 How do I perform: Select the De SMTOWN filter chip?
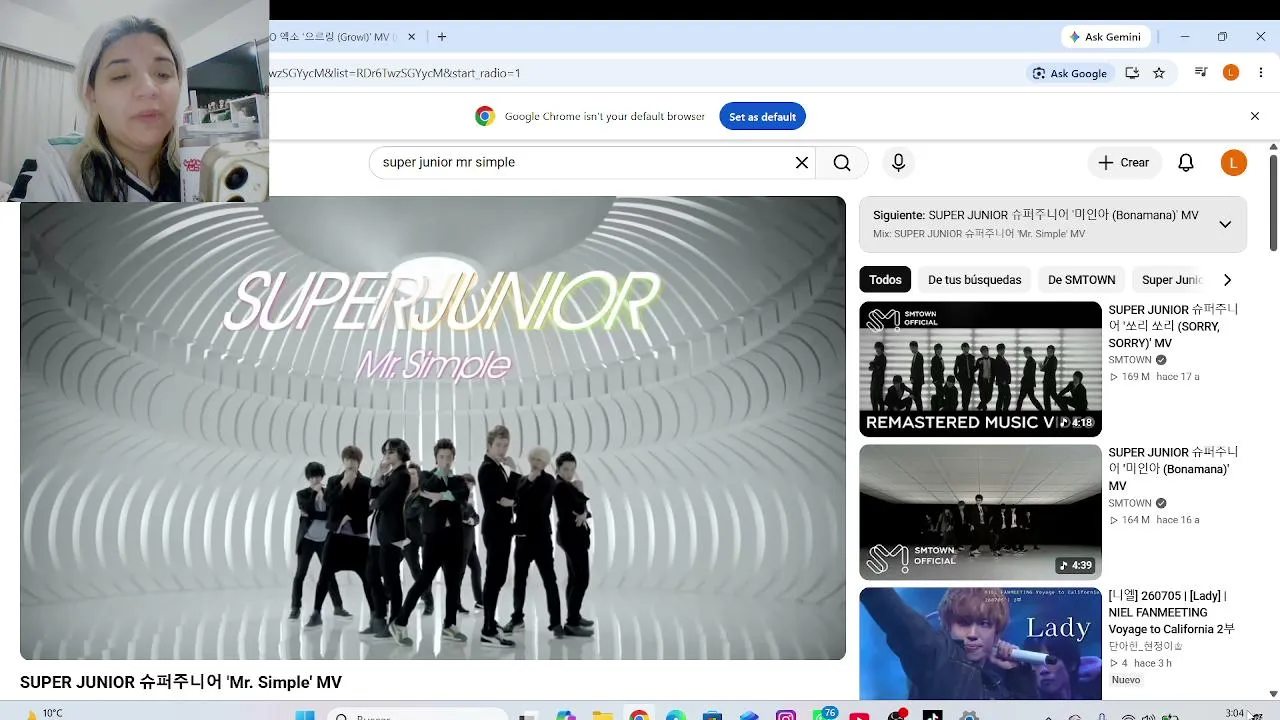1081,280
